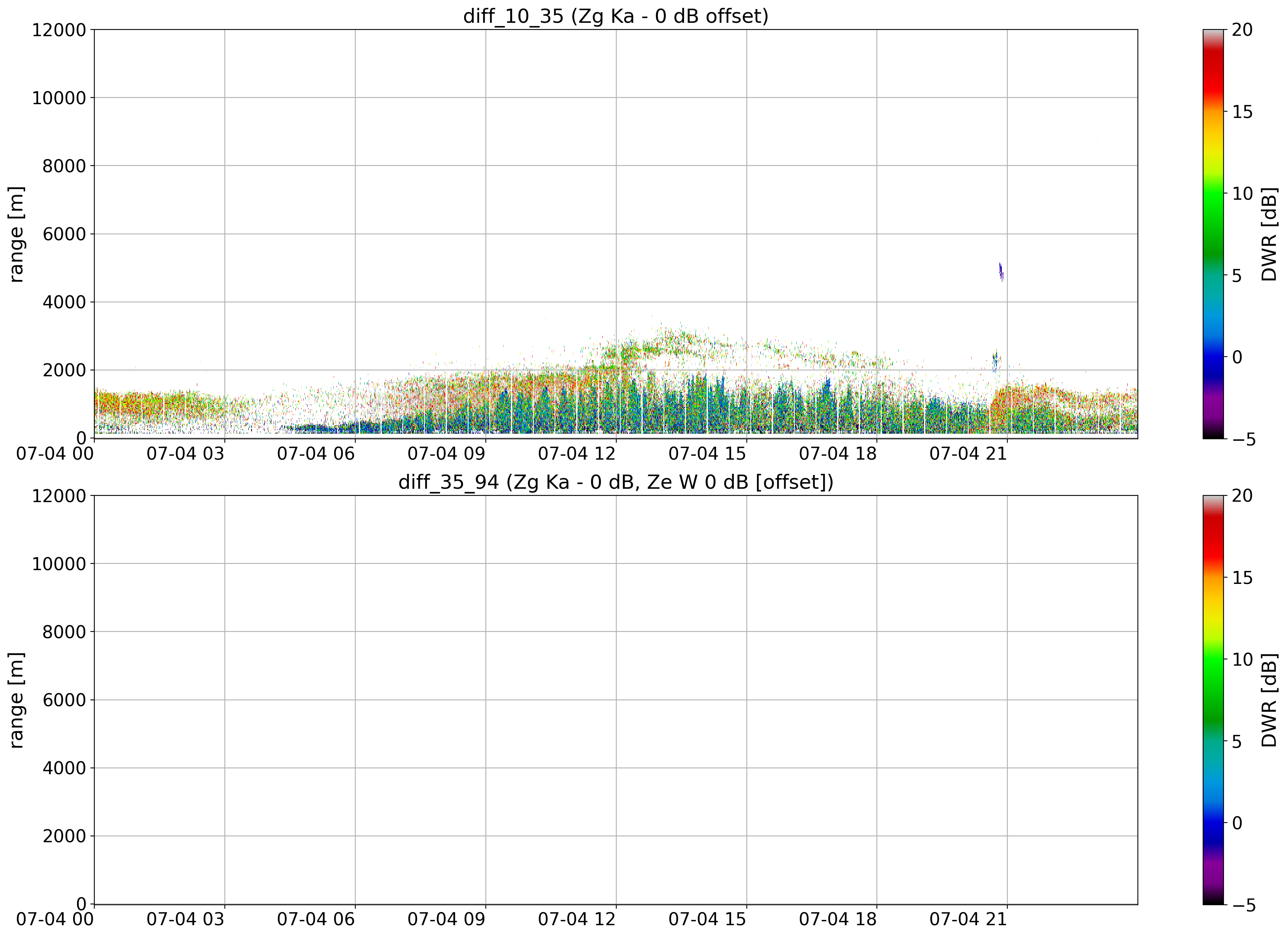Click the top colorbar 5 tick label
Screen dimensions: 1288x937
[1237, 276]
